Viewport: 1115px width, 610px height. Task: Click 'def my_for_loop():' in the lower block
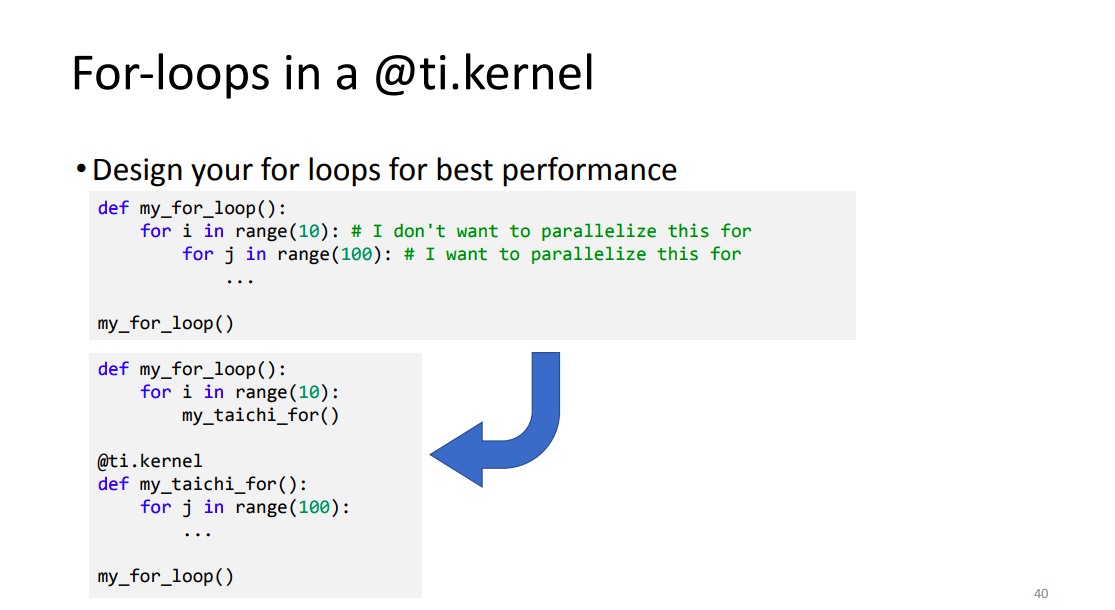(192, 369)
